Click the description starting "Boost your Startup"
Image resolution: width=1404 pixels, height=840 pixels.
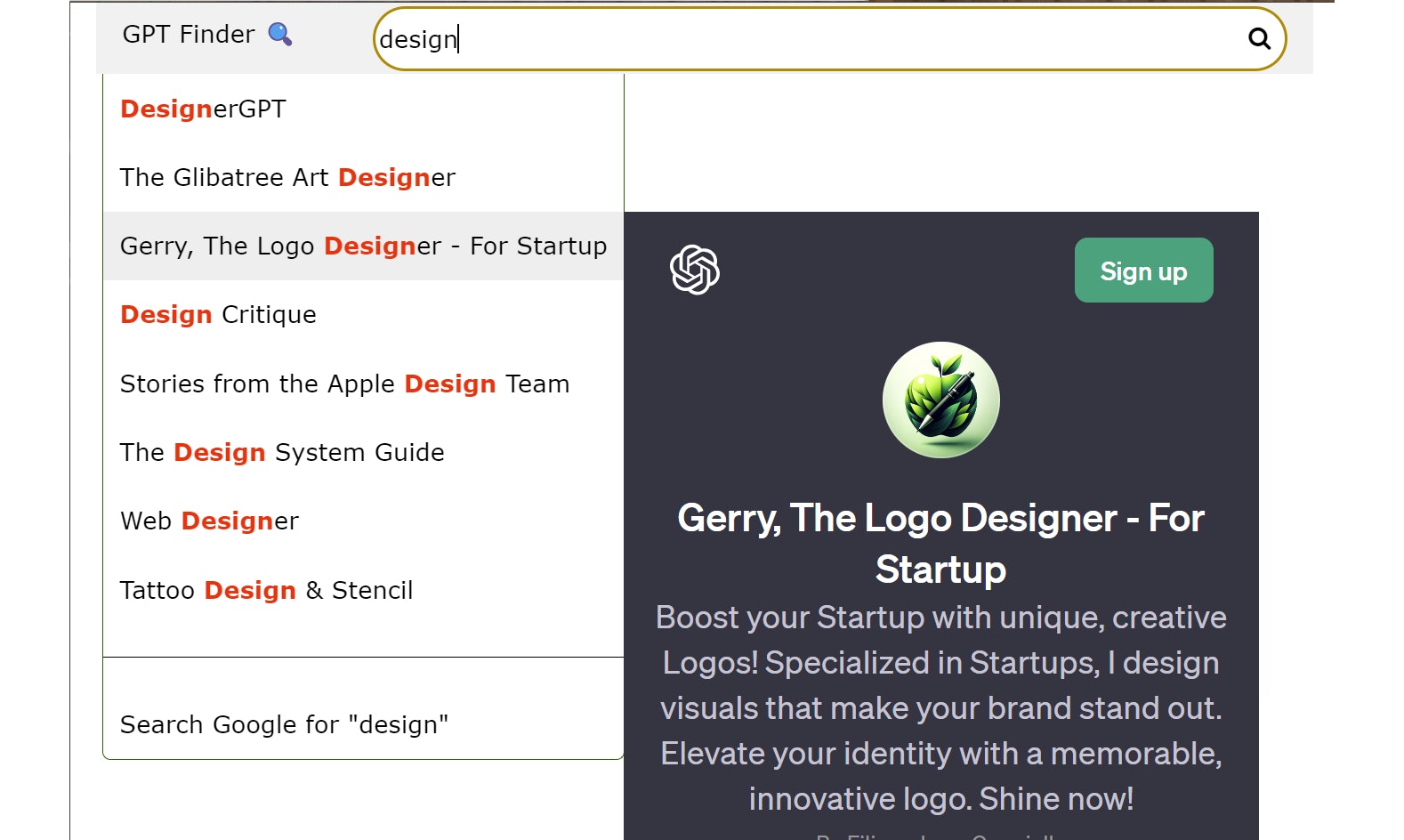pos(941,708)
